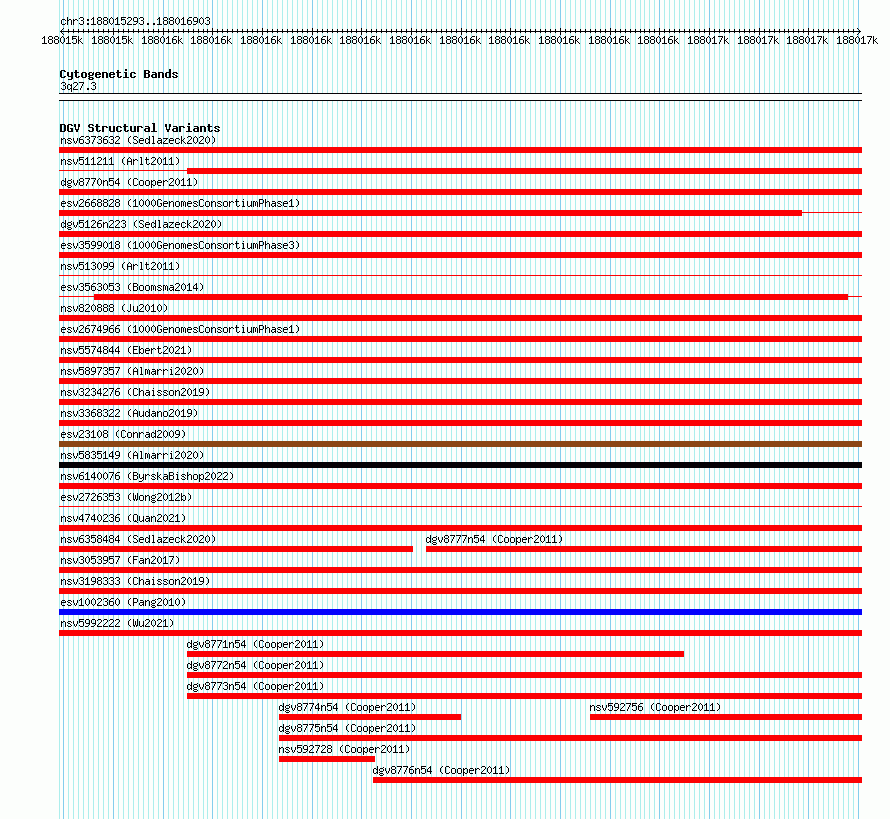
Task: Click nsv3368322 (Audano2019) variant
Action: 129,413
